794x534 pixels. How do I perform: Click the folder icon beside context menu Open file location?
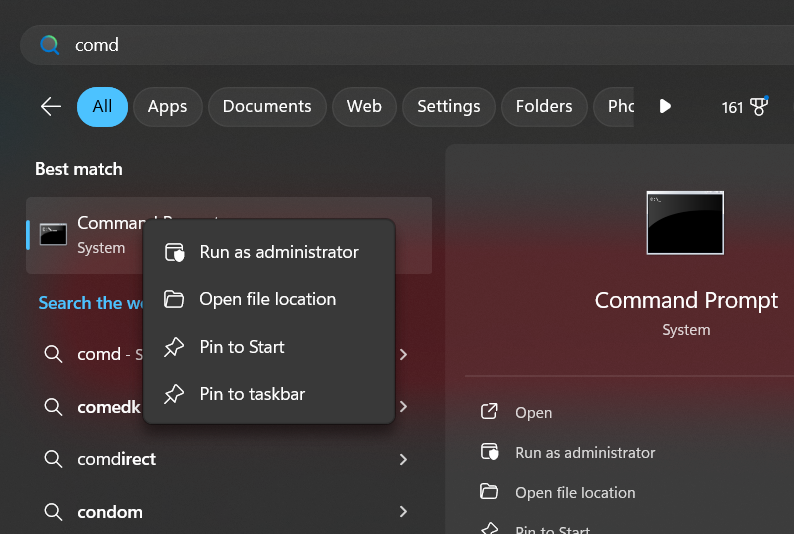pos(174,299)
